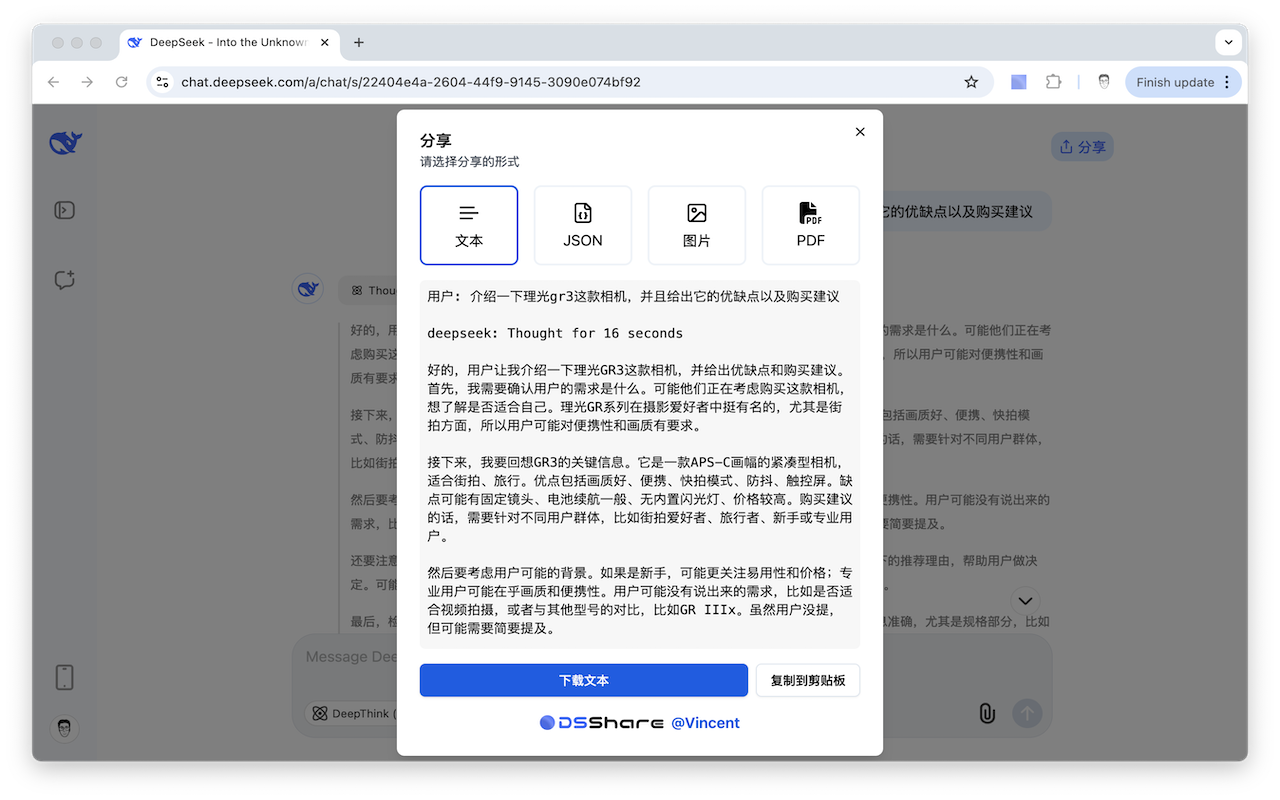Open the browser tab list chevron
The height and width of the screenshot is (800, 1280).
1227,42
